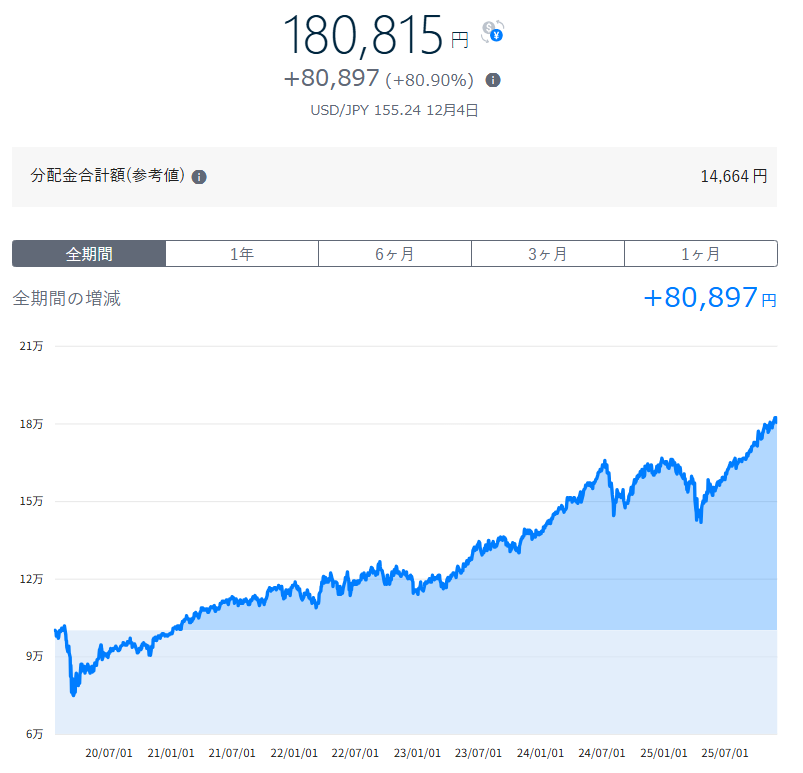Click the 14,664円 distribution total value
Screen dimensions: 803x773
pos(733,176)
